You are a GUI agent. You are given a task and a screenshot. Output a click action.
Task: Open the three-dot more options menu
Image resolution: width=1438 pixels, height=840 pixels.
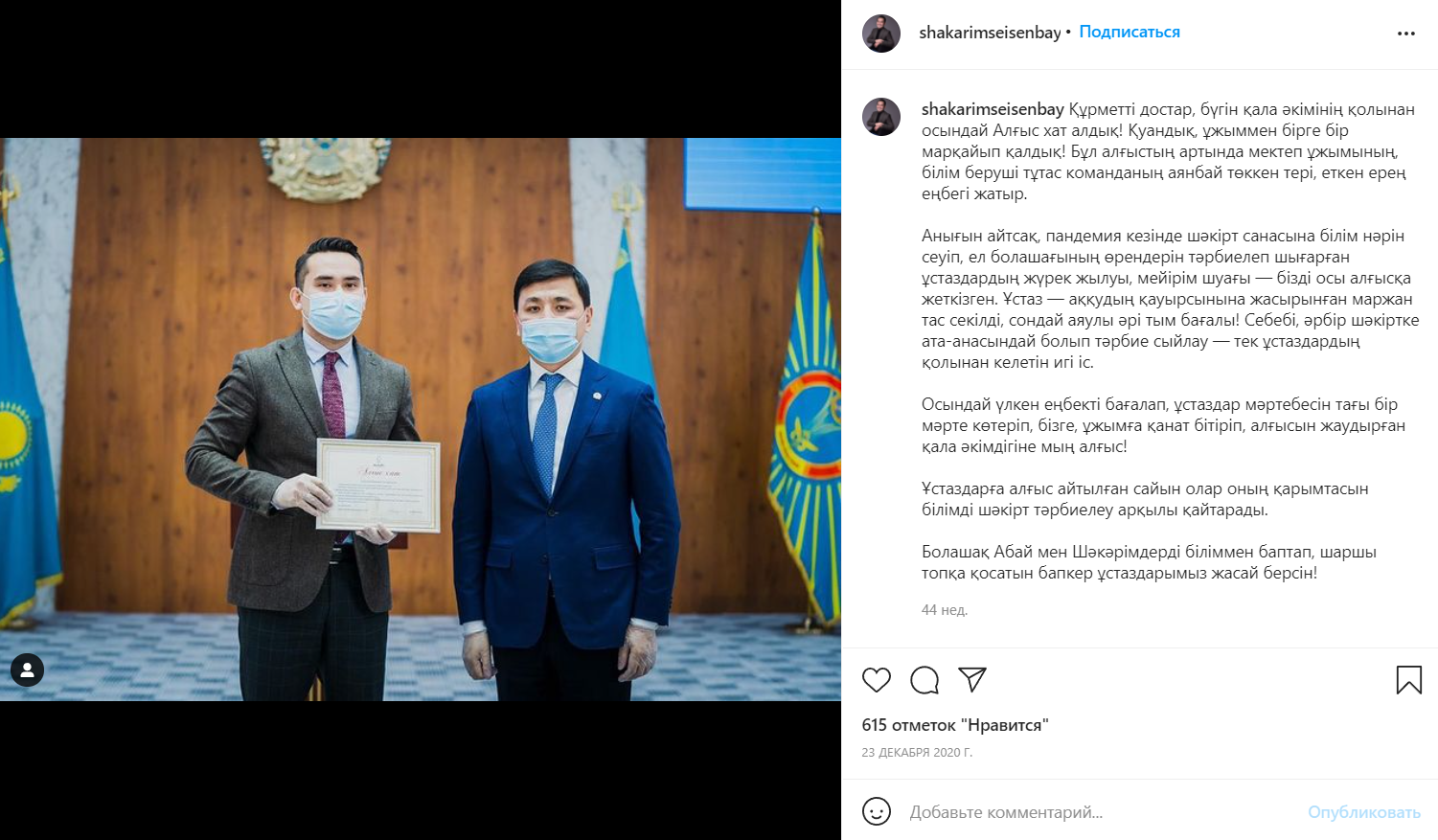coord(1406,34)
